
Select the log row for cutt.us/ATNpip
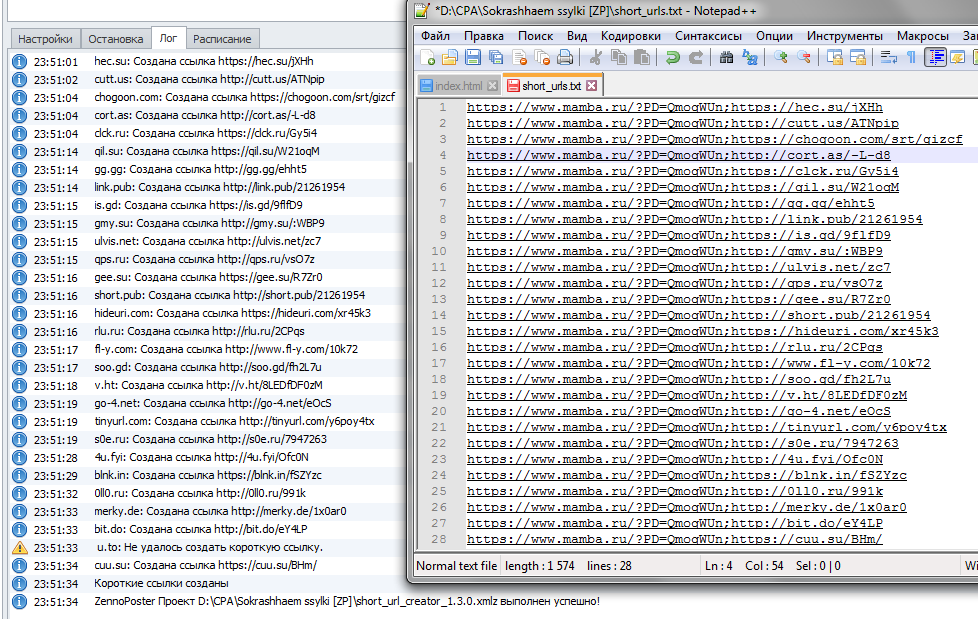(208, 79)
